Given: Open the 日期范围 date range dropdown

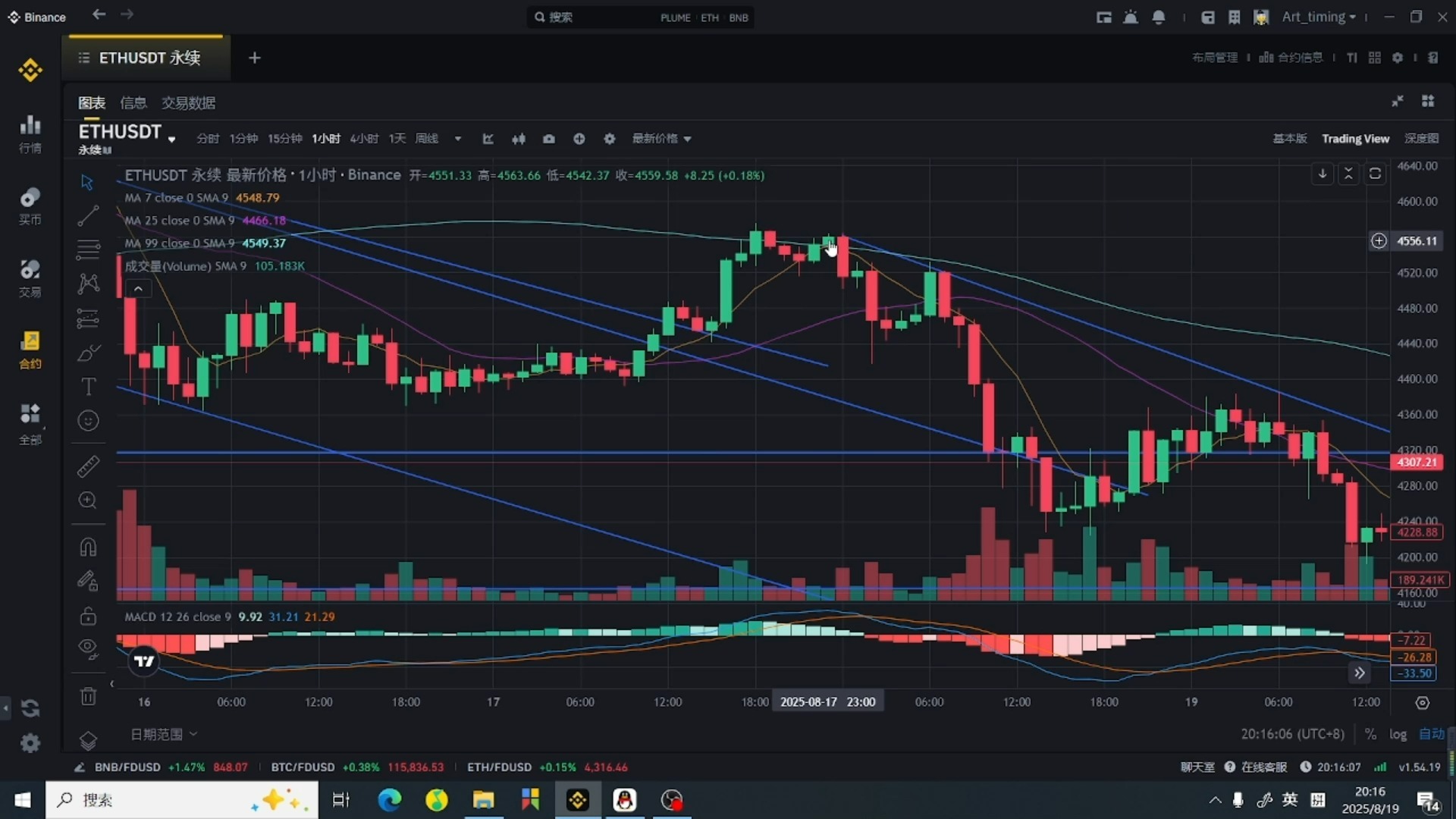Looking at the screenshot, I should coord(163,734).
